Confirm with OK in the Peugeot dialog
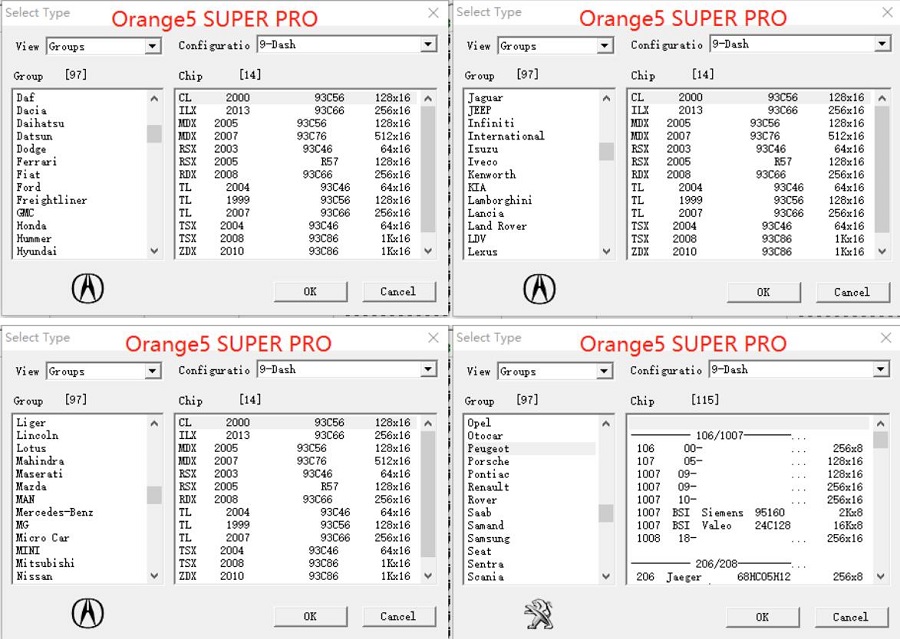This screenshot has height=639, width=900. click(x=762, y=617)
